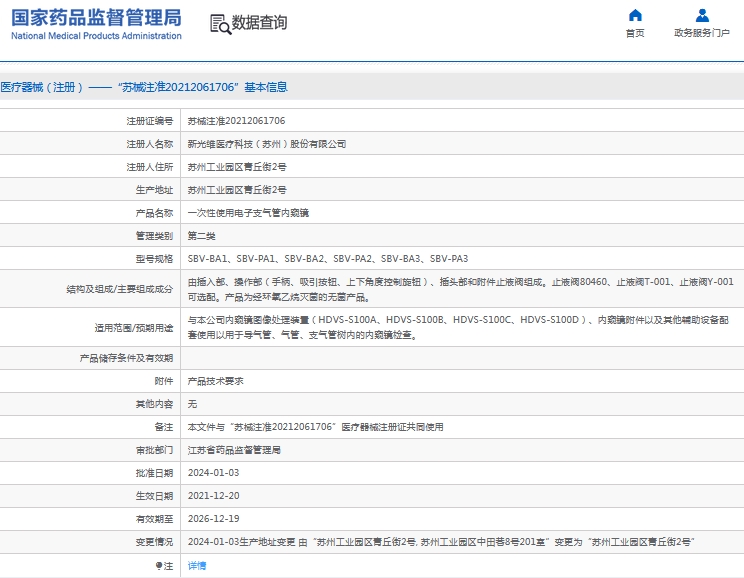Image resolution: width=744 pixels, height=578 pixels.
Task: Click the 国家药品监督管理局 logo
Action: coord(96,18)
